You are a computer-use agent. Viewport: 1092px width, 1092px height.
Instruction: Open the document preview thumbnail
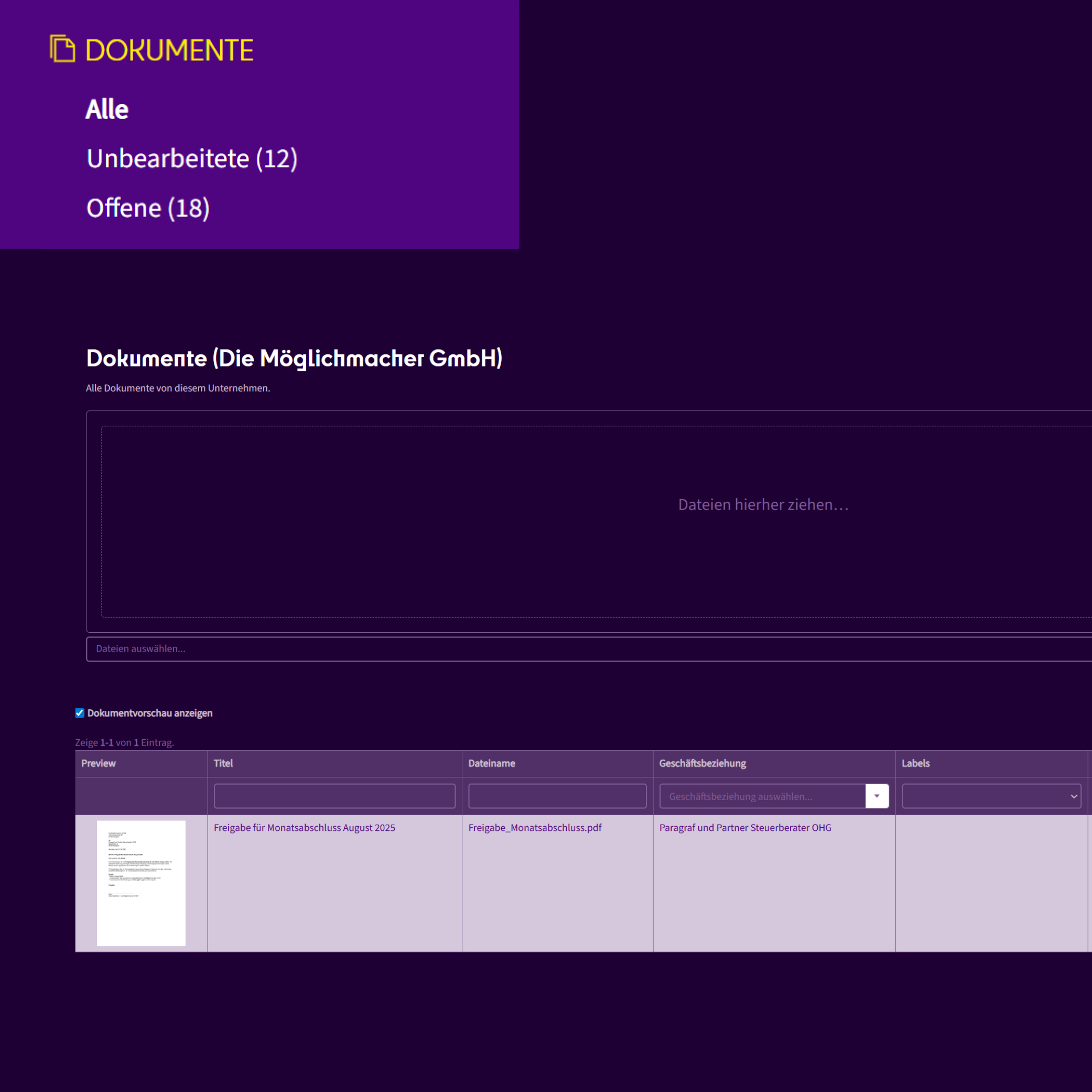[140, 883]
